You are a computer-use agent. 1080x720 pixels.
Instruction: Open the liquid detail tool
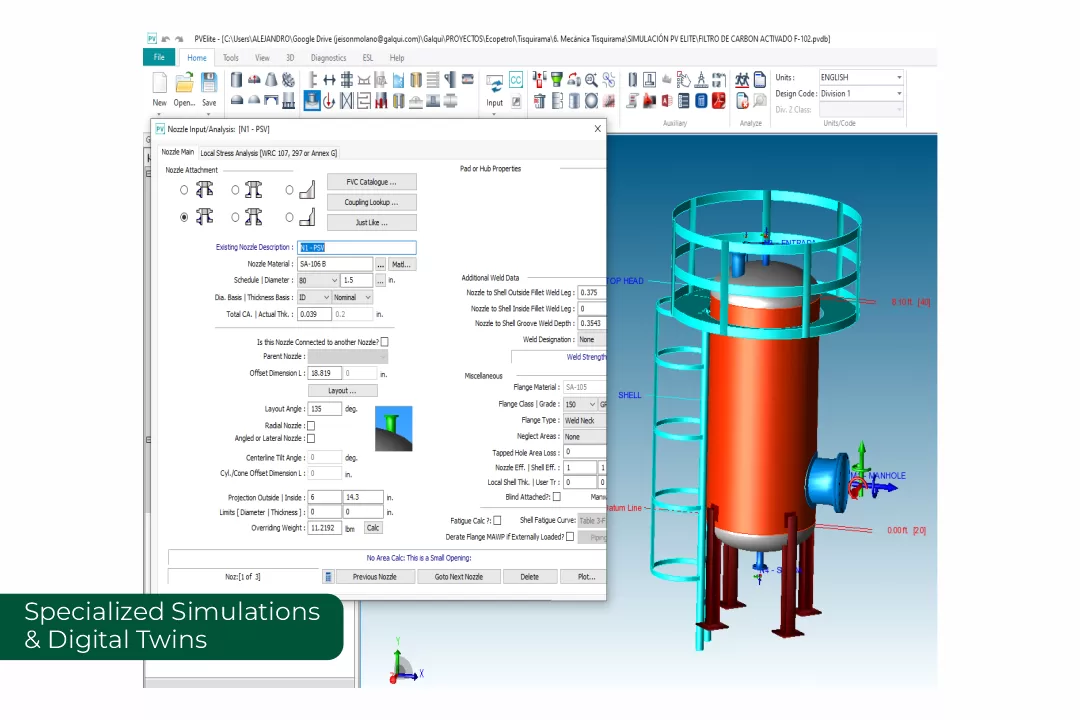(x=398, y=80)
